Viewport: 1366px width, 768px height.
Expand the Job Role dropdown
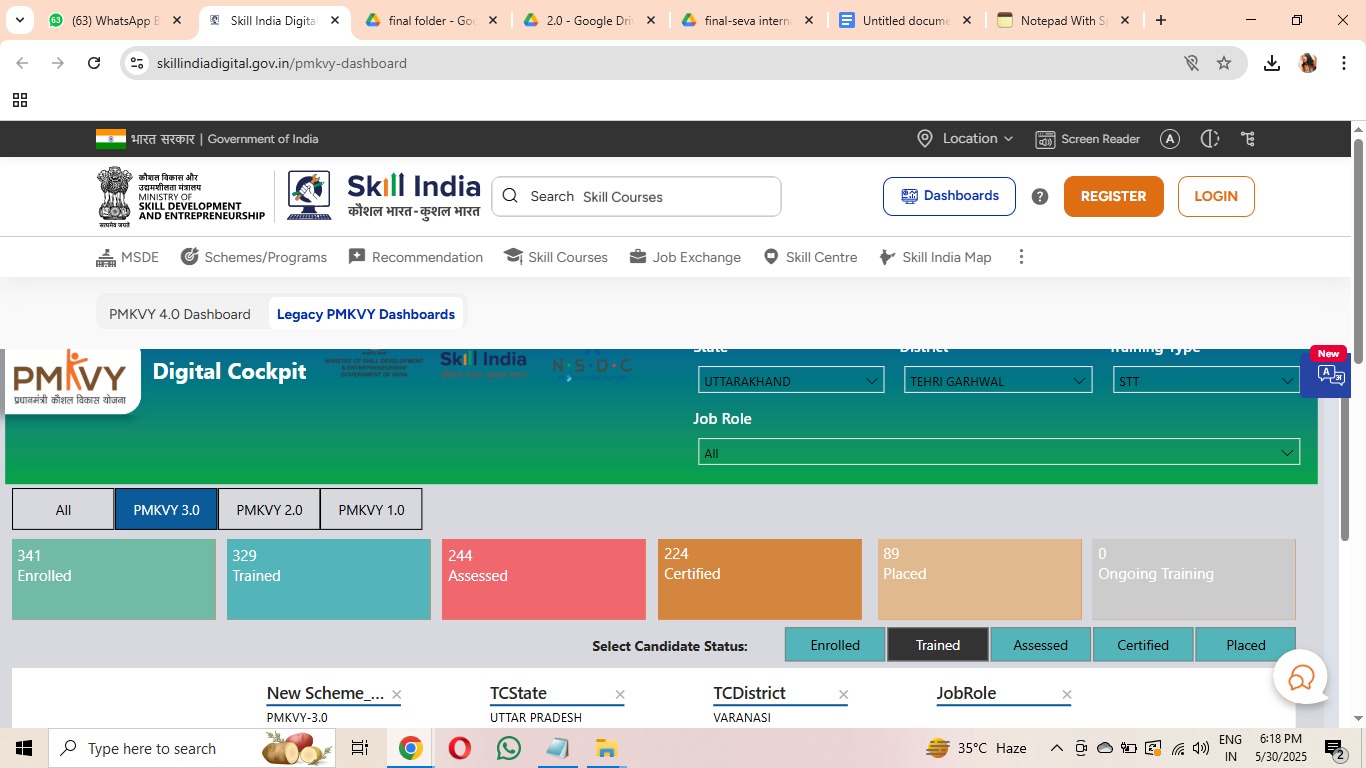999,453
